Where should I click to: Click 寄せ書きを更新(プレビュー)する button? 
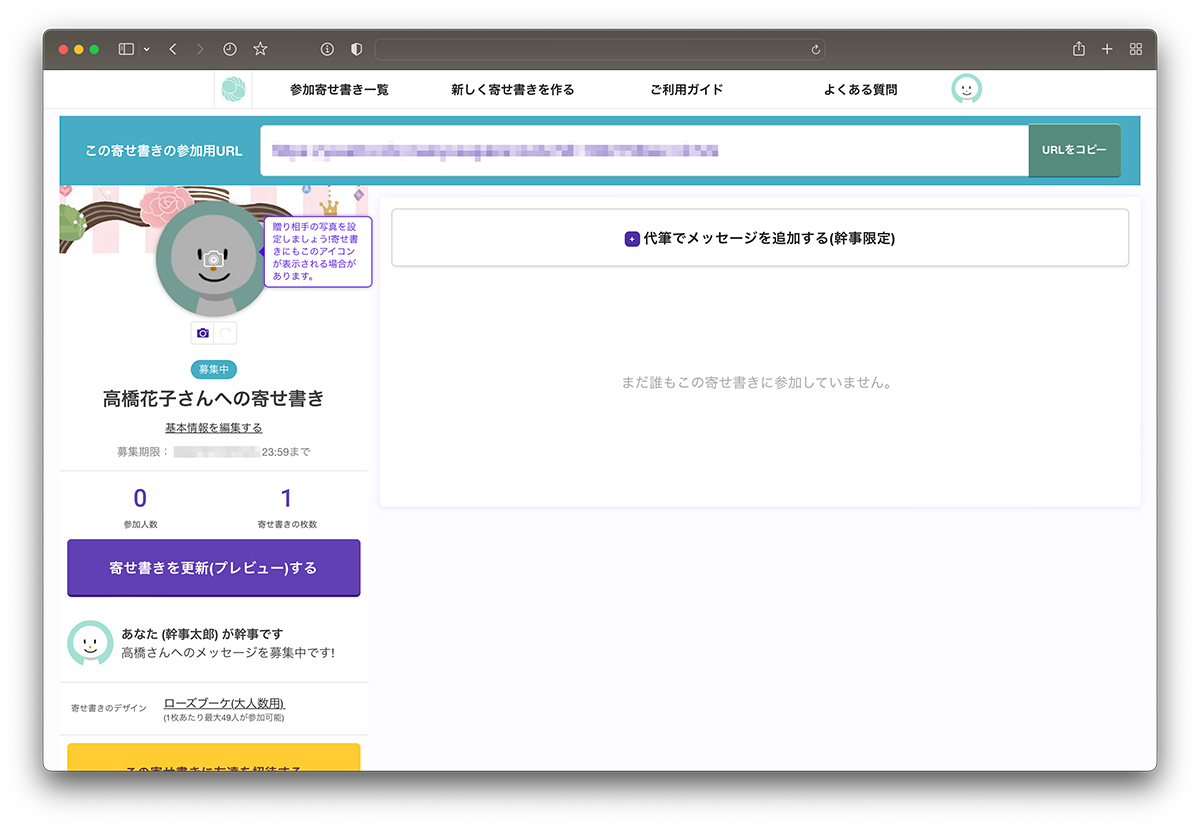click(x=213, y=568)
